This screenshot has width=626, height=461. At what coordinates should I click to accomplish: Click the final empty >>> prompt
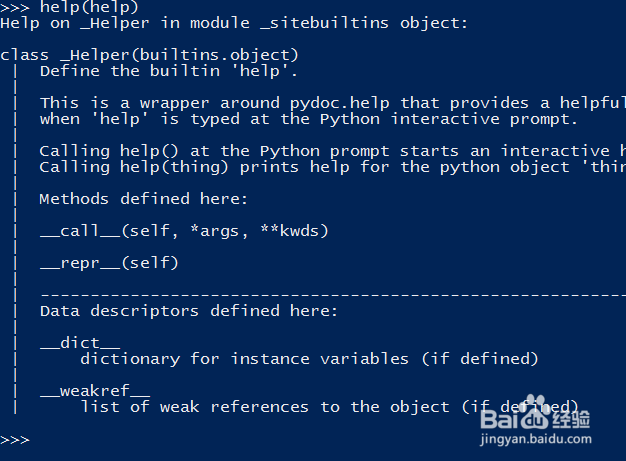click(15, 439)
